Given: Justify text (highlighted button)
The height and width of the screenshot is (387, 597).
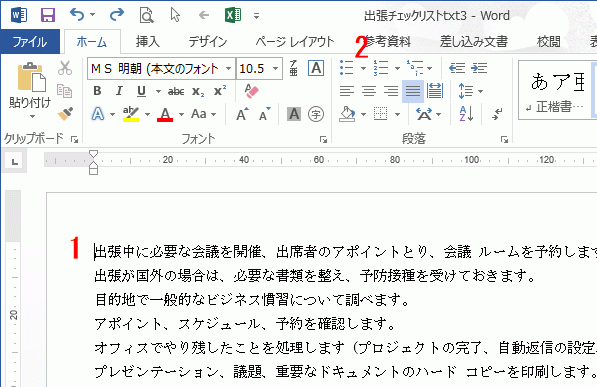Looking at the screenshot, I should click(x=413, y=91).
